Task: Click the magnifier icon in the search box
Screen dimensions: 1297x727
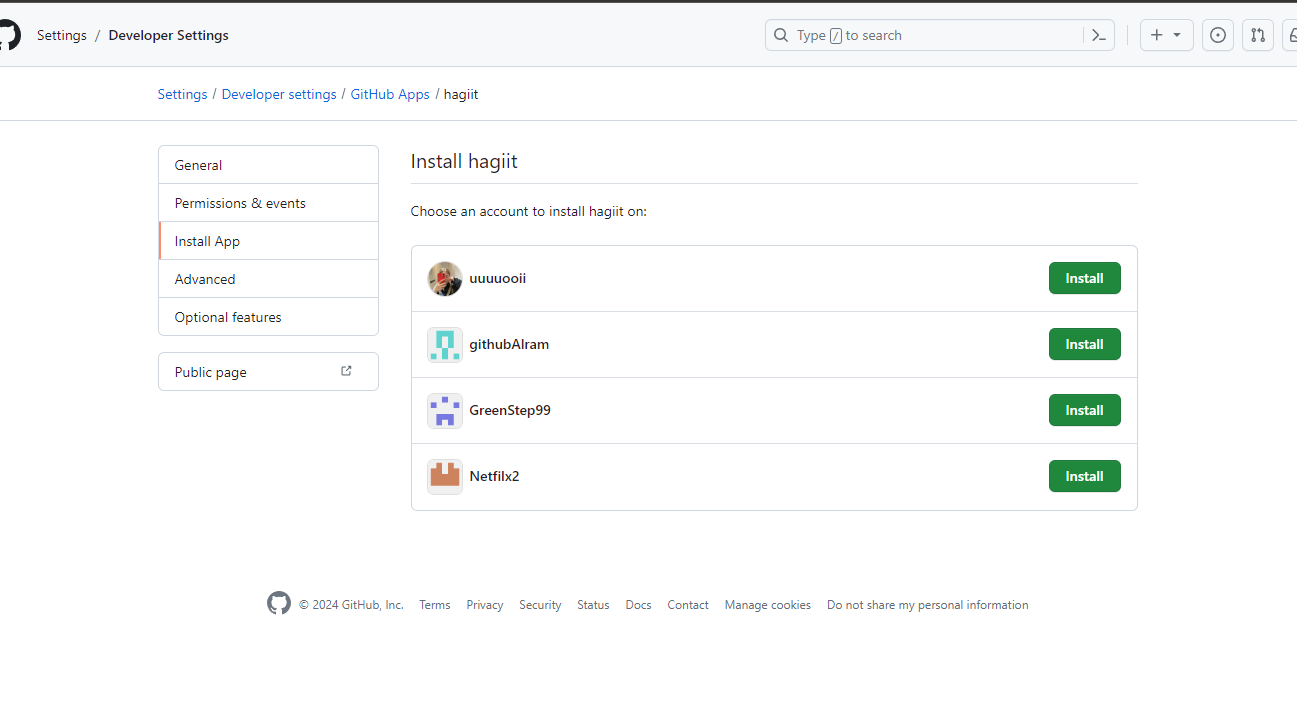Action: click(781, 35)
